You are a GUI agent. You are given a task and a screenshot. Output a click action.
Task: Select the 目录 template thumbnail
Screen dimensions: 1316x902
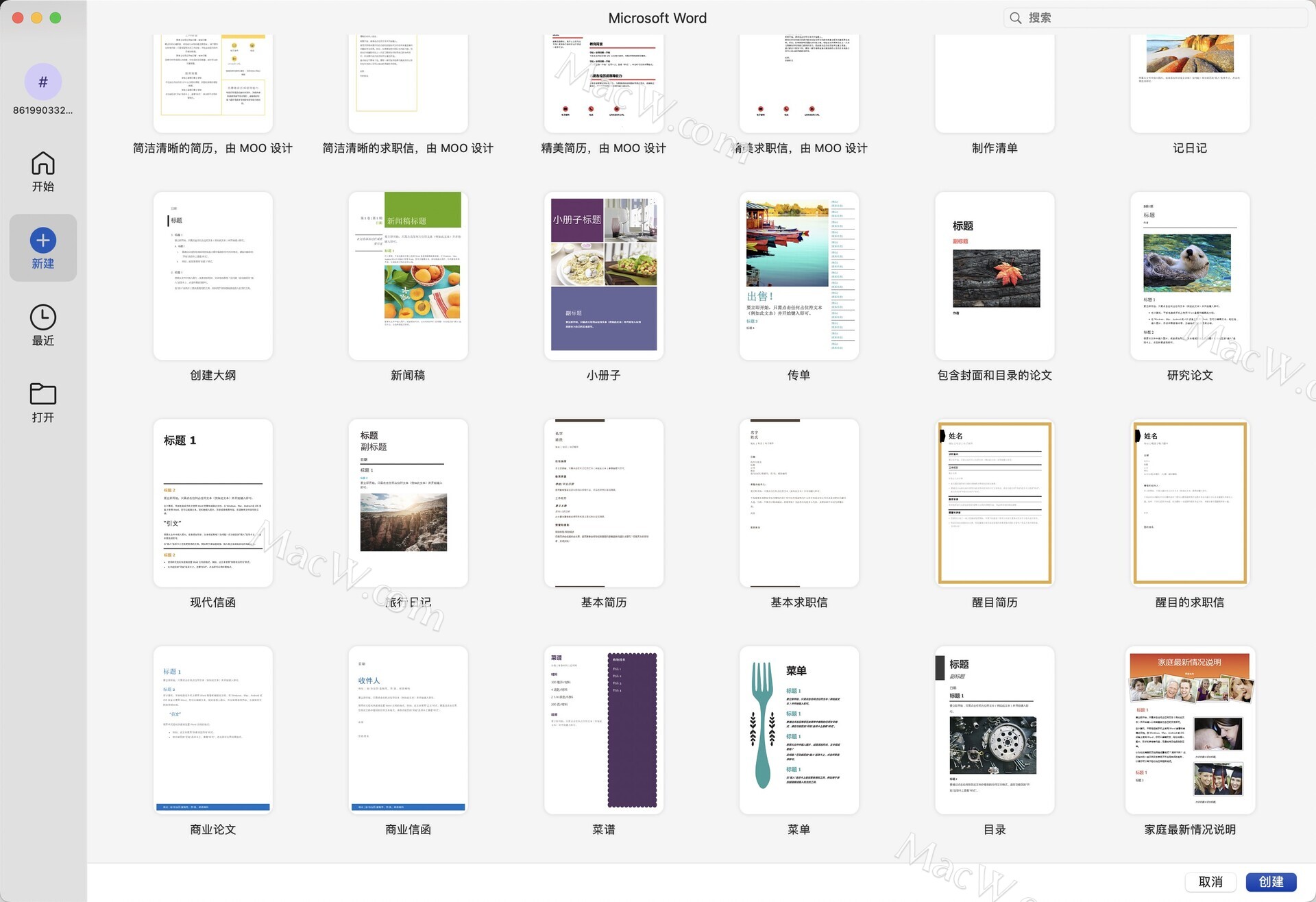click(x=995, y=730)
